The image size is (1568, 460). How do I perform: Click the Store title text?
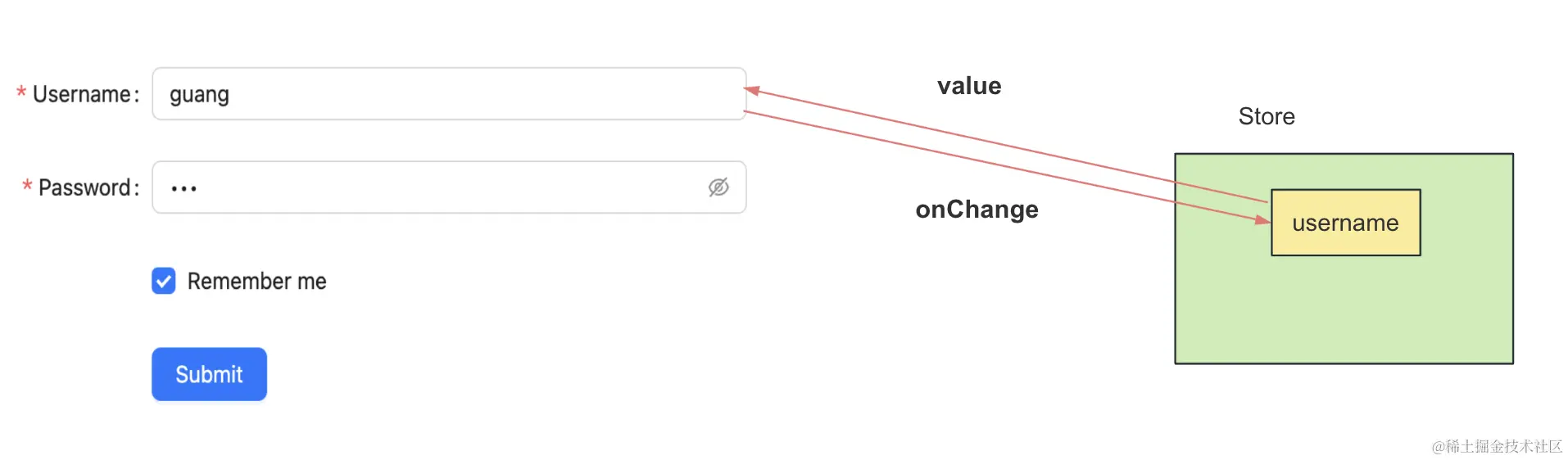pyautogui.click(x=1267, y=116)
